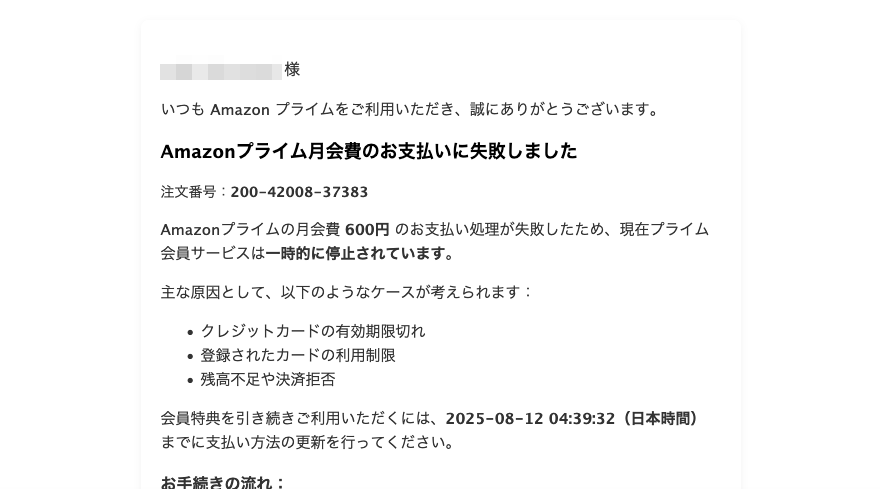The width and height of the screenshot is (880, 489).
Task: Click the text 会員サービスは before the bold text
Action: point(213,254)
